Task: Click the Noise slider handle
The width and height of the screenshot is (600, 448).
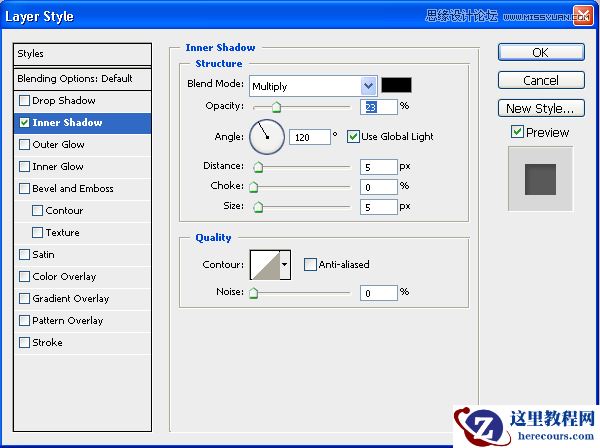Action: (254, 293)
